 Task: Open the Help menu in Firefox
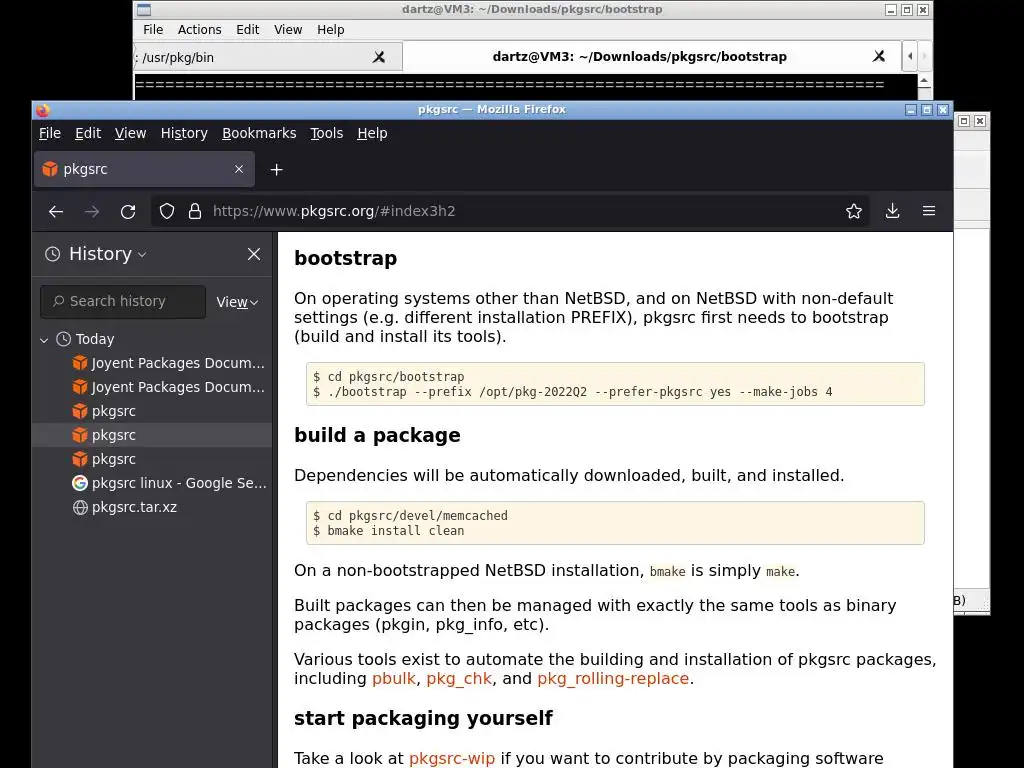coord(372,133)
